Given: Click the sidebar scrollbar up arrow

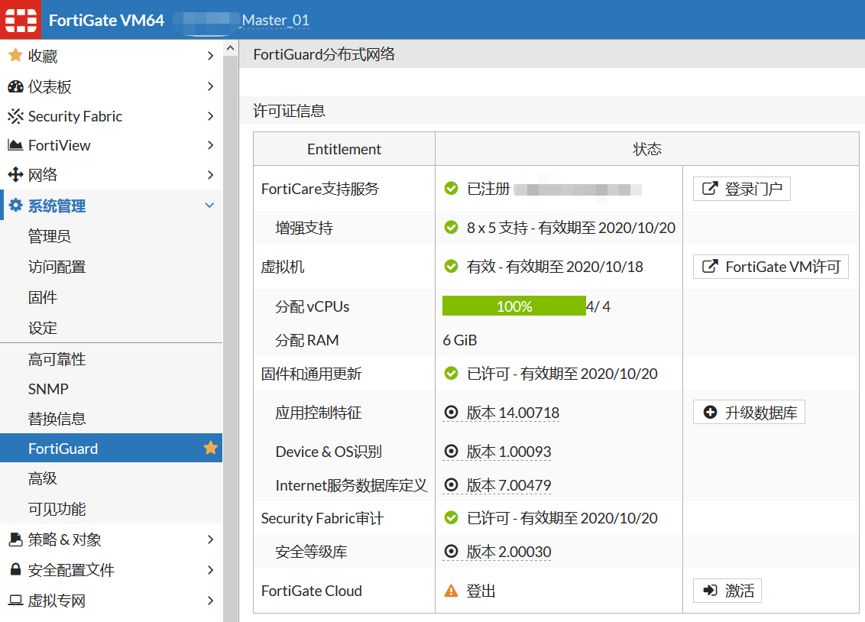Looking at the screenshot, I should (231, 48).
